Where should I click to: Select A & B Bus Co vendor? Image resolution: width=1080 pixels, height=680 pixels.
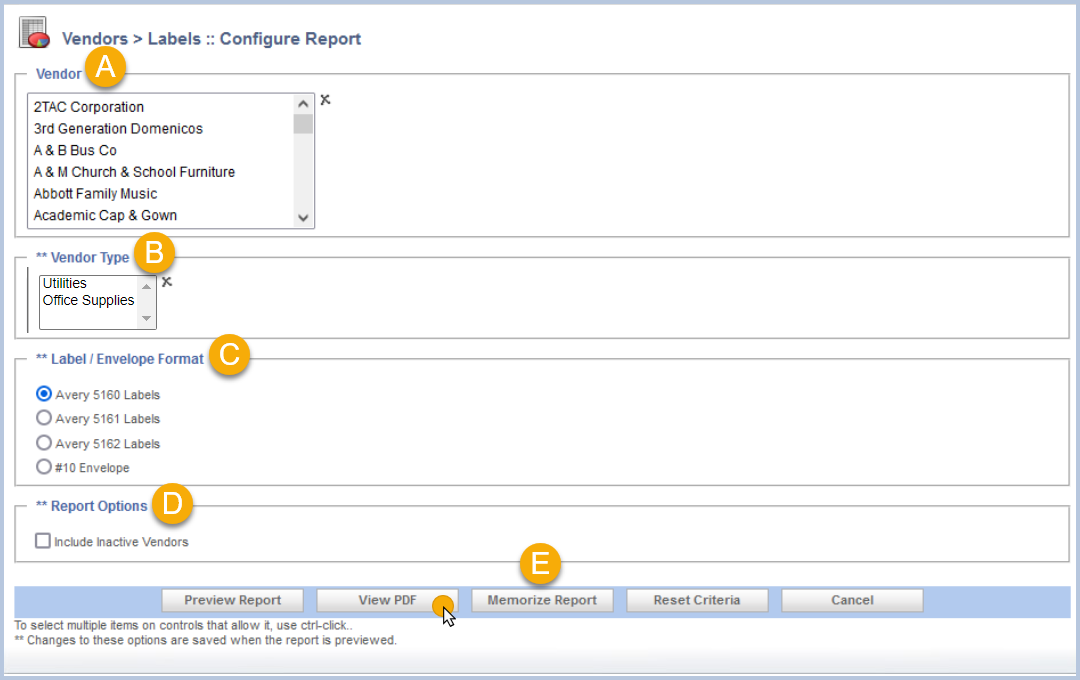click(x=75, y=150)
